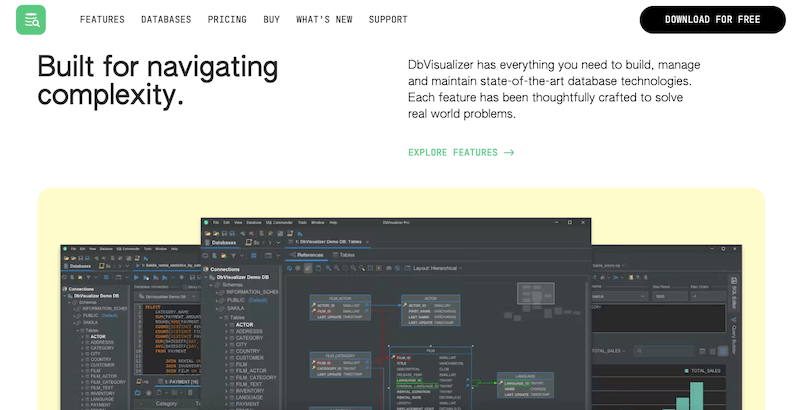Switch to the References subtab
The image size is (800, 410).
tap(307, 255)
